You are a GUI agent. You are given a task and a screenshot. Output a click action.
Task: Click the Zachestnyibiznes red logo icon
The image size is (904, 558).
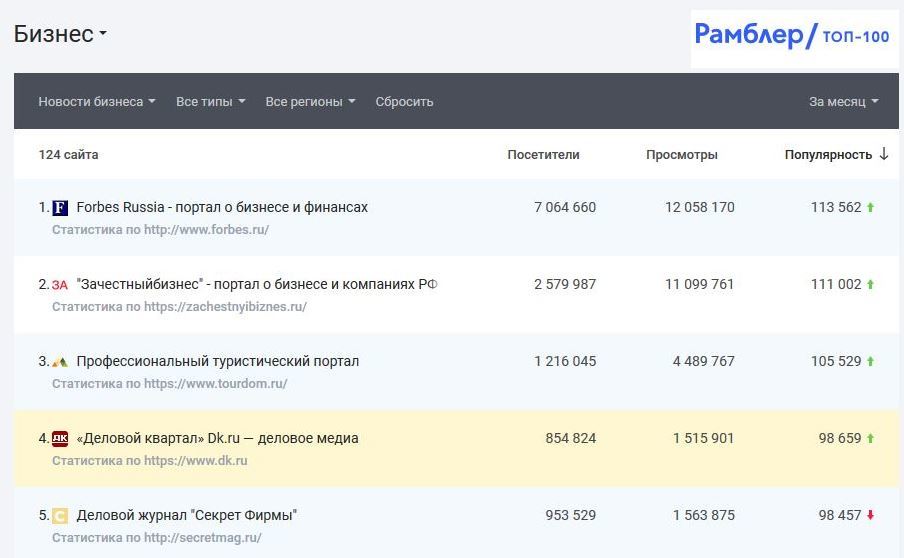pyautogui.click(x=60, y=285)
